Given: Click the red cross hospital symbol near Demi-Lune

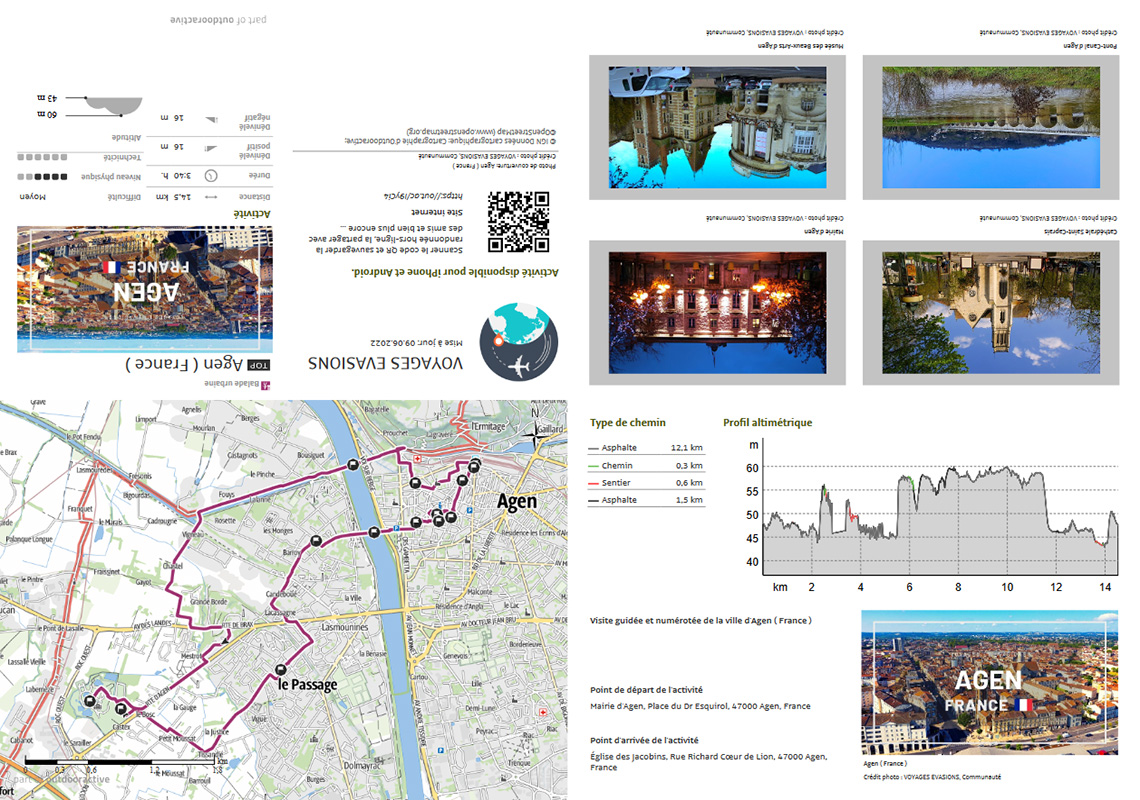Looking at the screenshot, I should point(542,712).
